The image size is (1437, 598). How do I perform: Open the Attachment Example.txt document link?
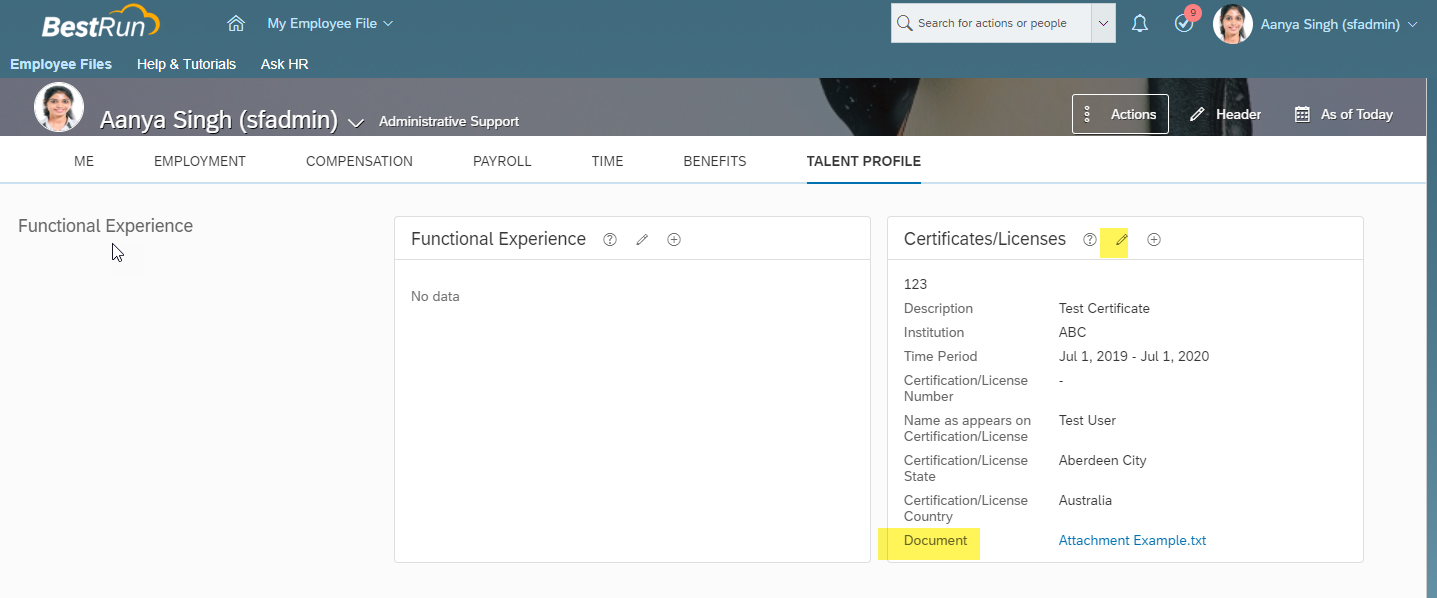(1132, 540)
